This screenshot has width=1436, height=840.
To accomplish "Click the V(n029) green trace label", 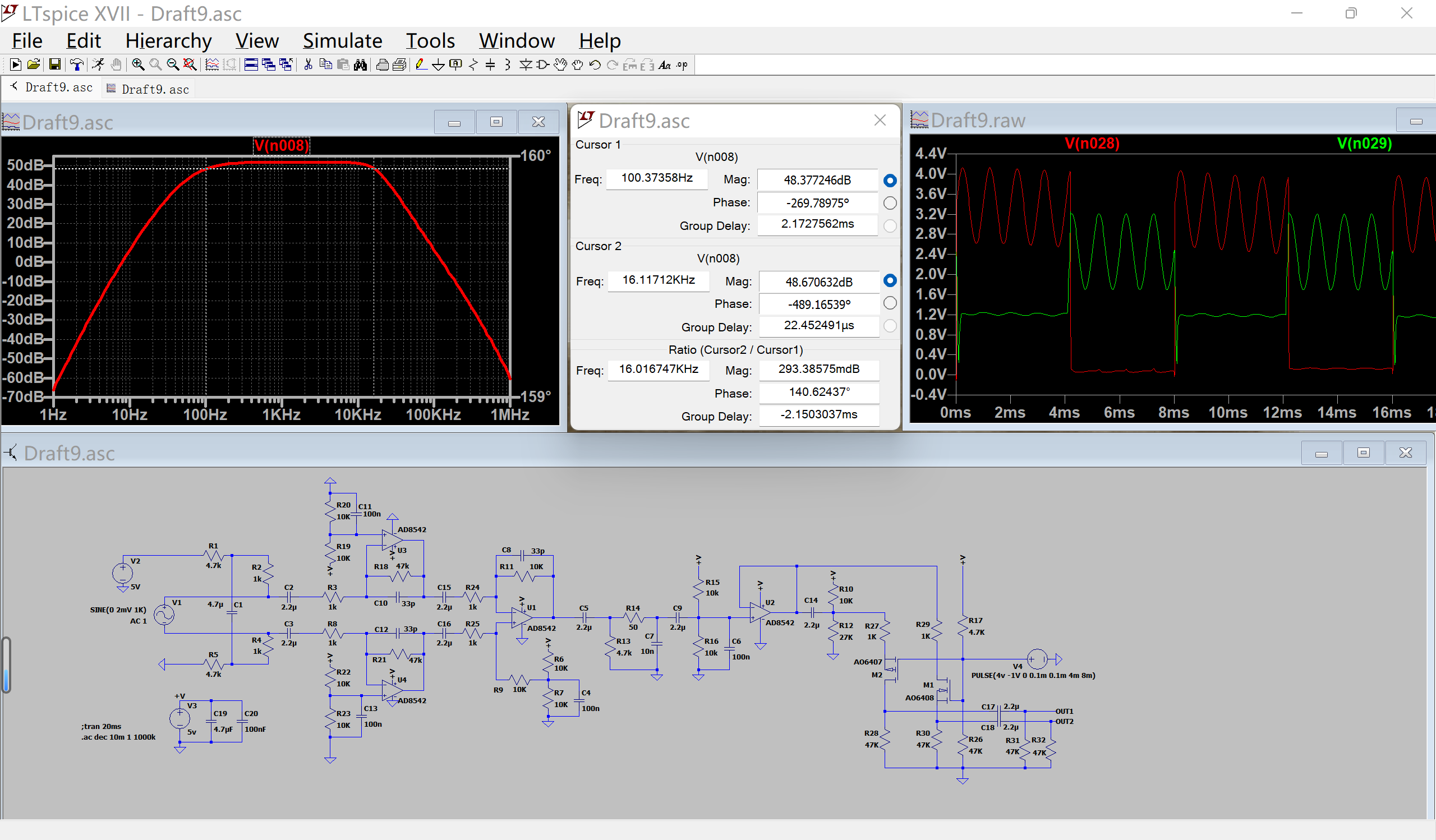I will click(1364, 144).
